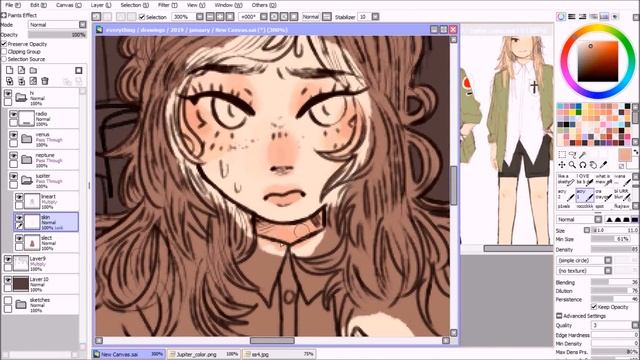Click the clear layer icon

(33, 81)
